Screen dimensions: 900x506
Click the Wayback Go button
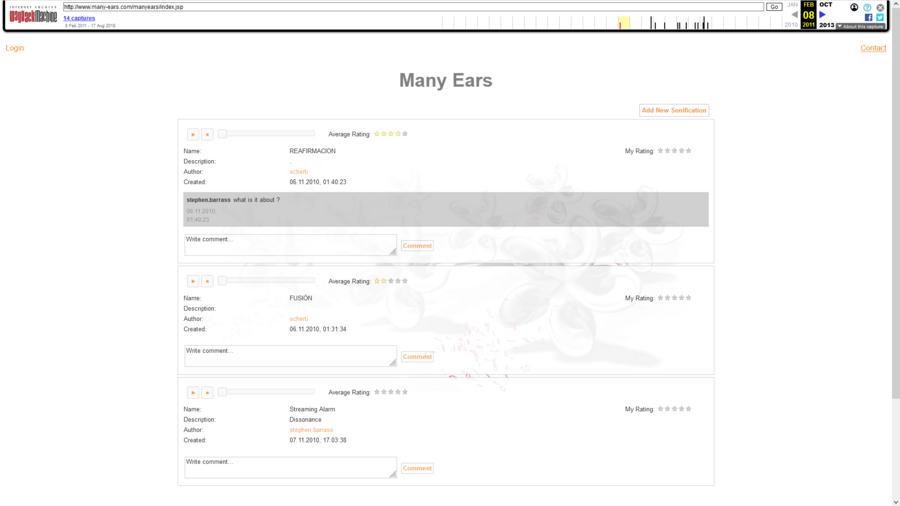tap(774, 7)
